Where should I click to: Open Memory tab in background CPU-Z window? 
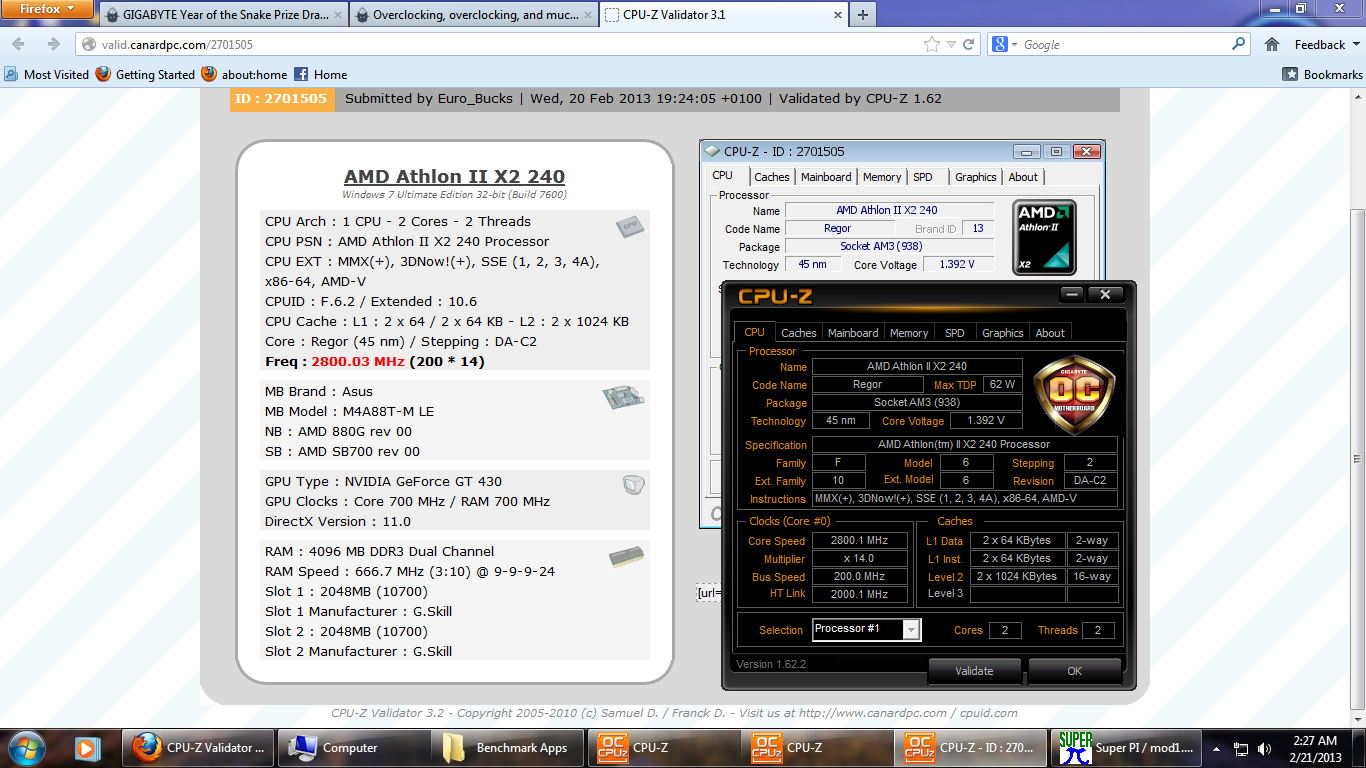pyautogui.click(x=882, y=177)
